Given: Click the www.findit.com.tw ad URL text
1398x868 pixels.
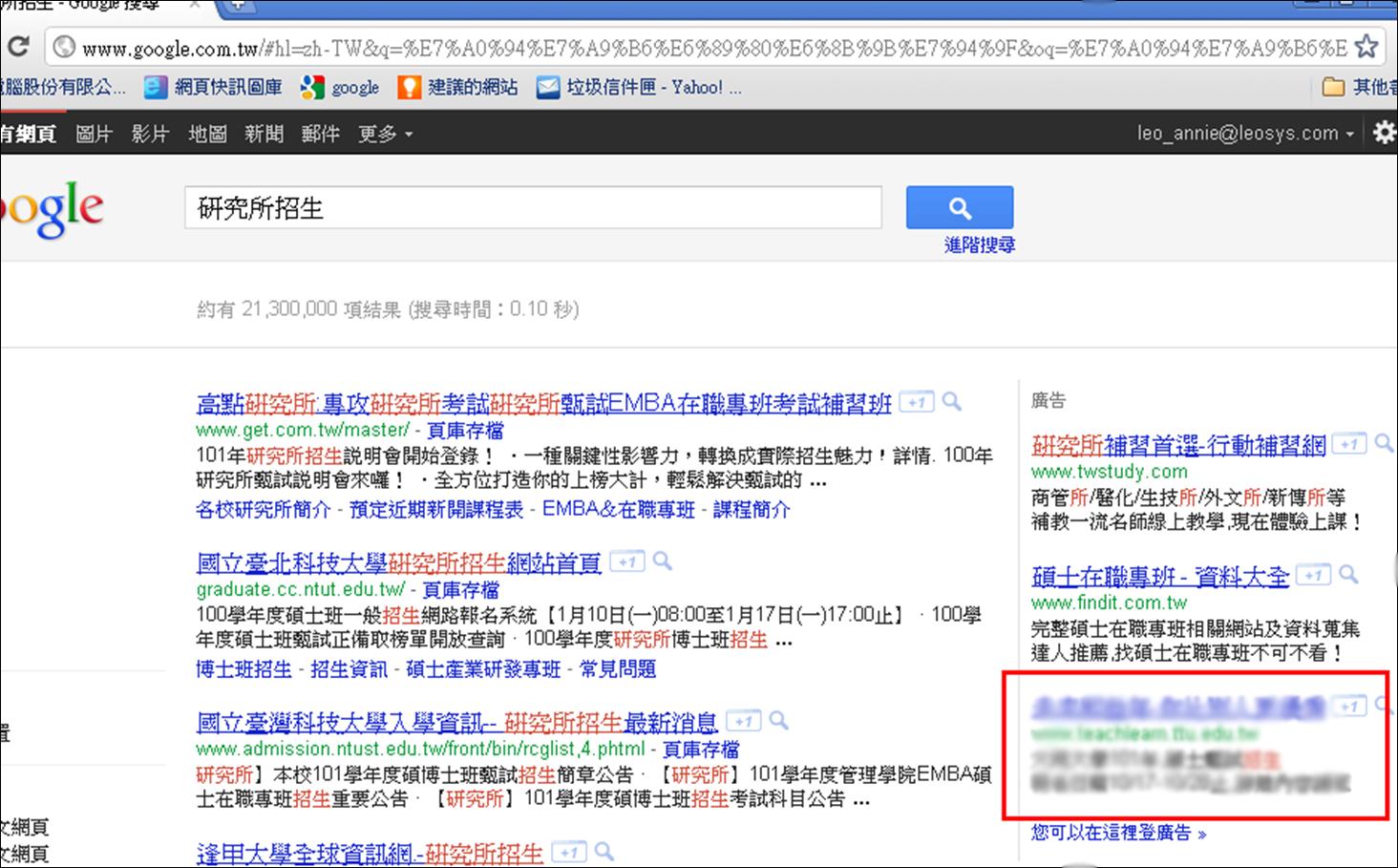Looking at the screenshot, I should (1110, 603).
